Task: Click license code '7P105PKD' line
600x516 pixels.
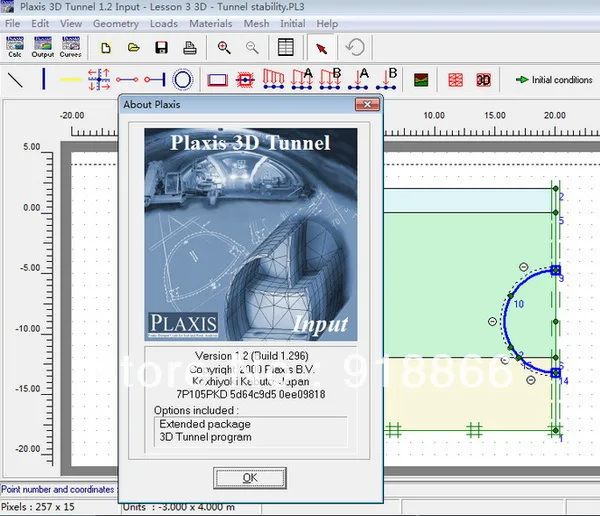Action: click(250, 394)
